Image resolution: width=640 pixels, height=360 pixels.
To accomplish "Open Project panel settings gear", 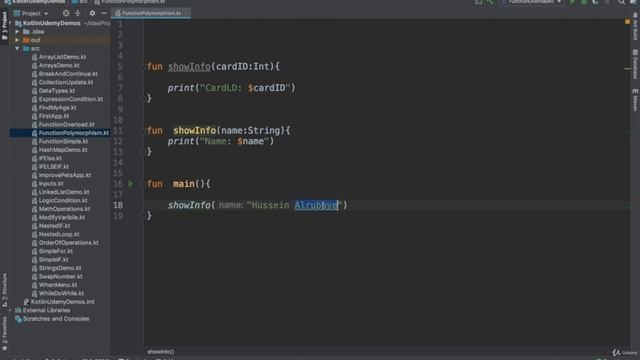I will 92,13.
